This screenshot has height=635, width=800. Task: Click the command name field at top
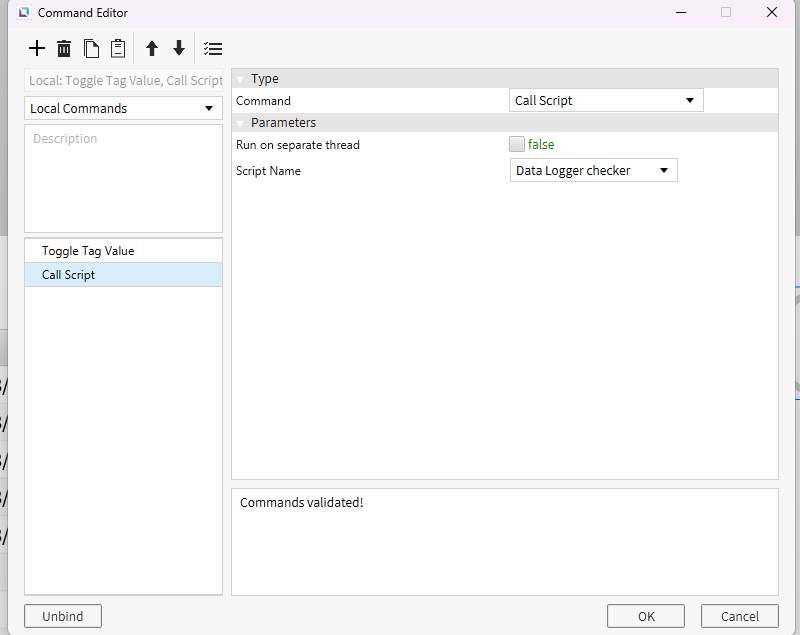coord(123,81)
